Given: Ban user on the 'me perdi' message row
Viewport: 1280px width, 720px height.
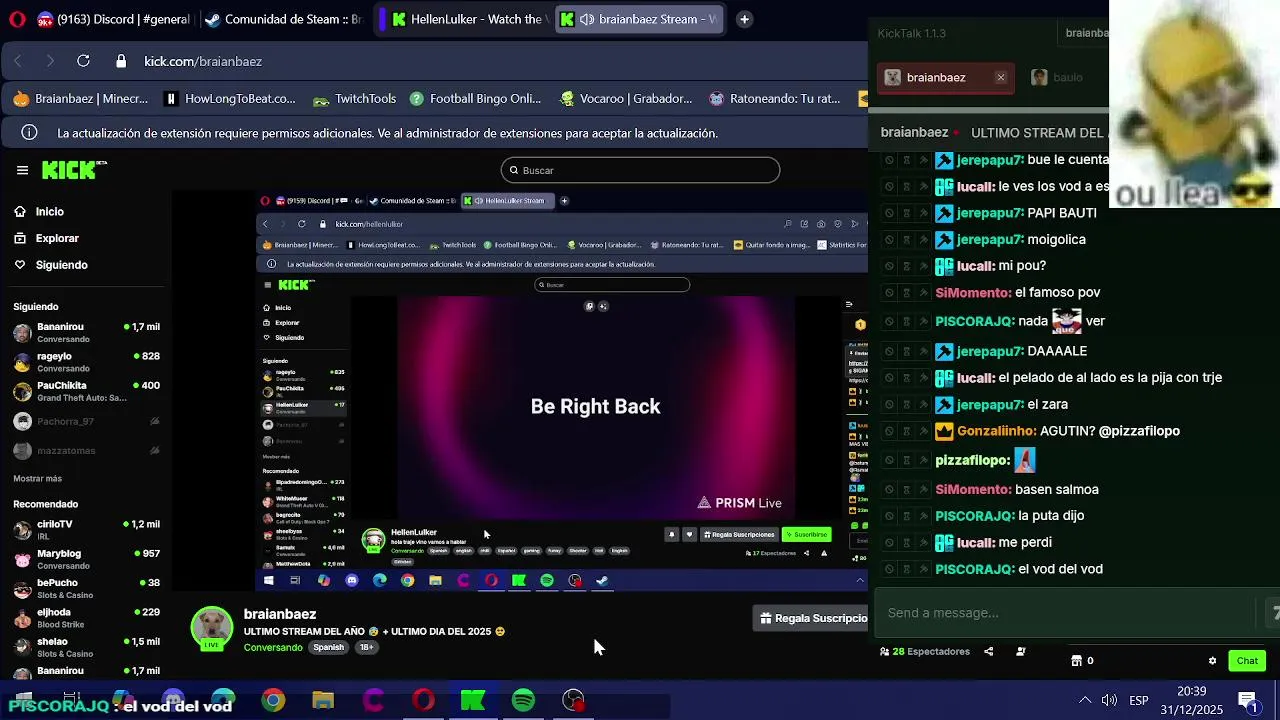Looking at the screenshot, I should [x=889, y=543].
